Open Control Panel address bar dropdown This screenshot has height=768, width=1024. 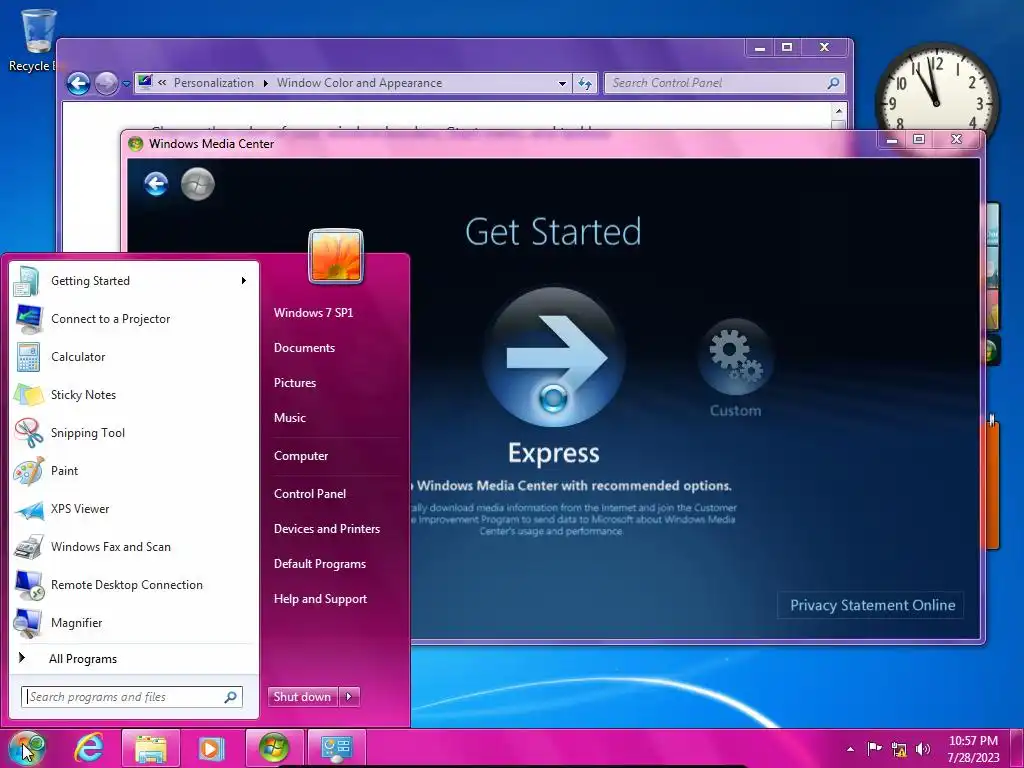tap(562, 84)
